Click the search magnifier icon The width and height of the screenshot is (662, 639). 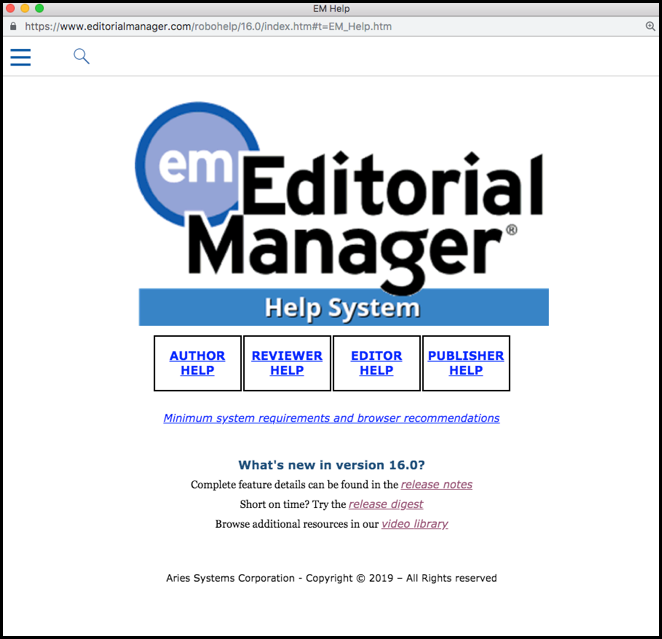[x=81, y=57]
